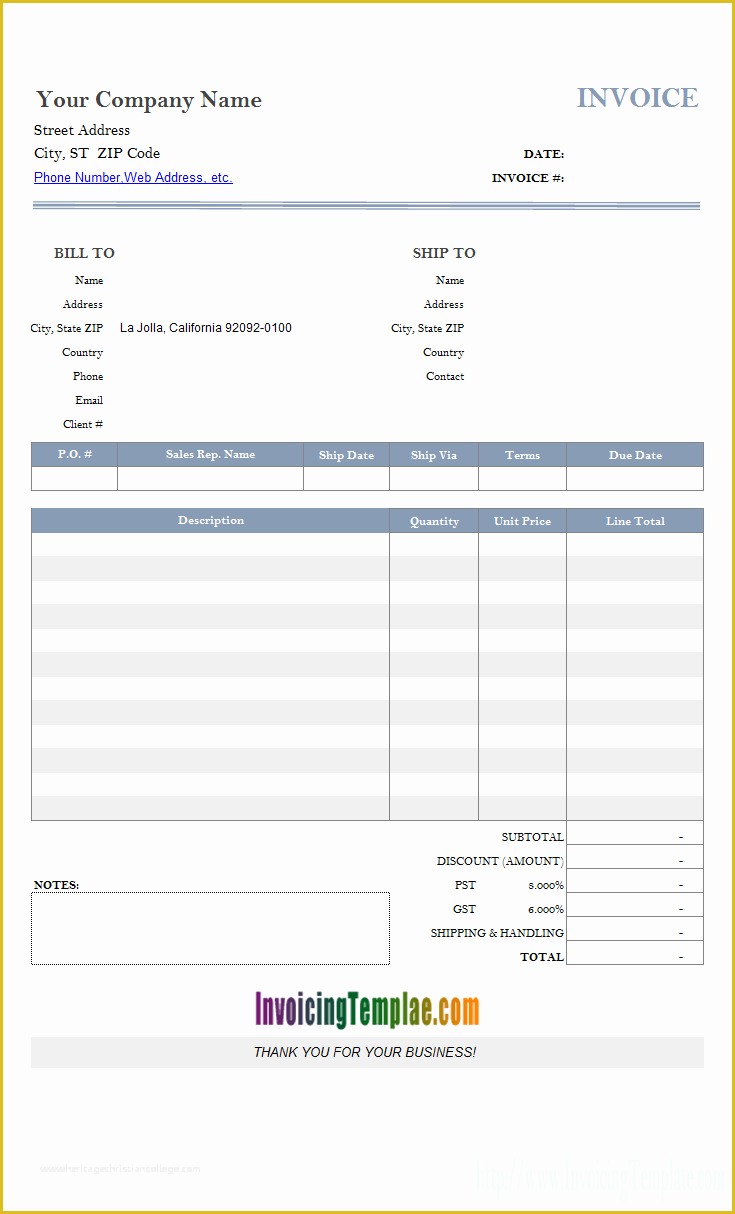Click the SHIPPING & HANDLING label
Image resolution: width=735 pixels, height=1214 pixels.
[497, 933]
